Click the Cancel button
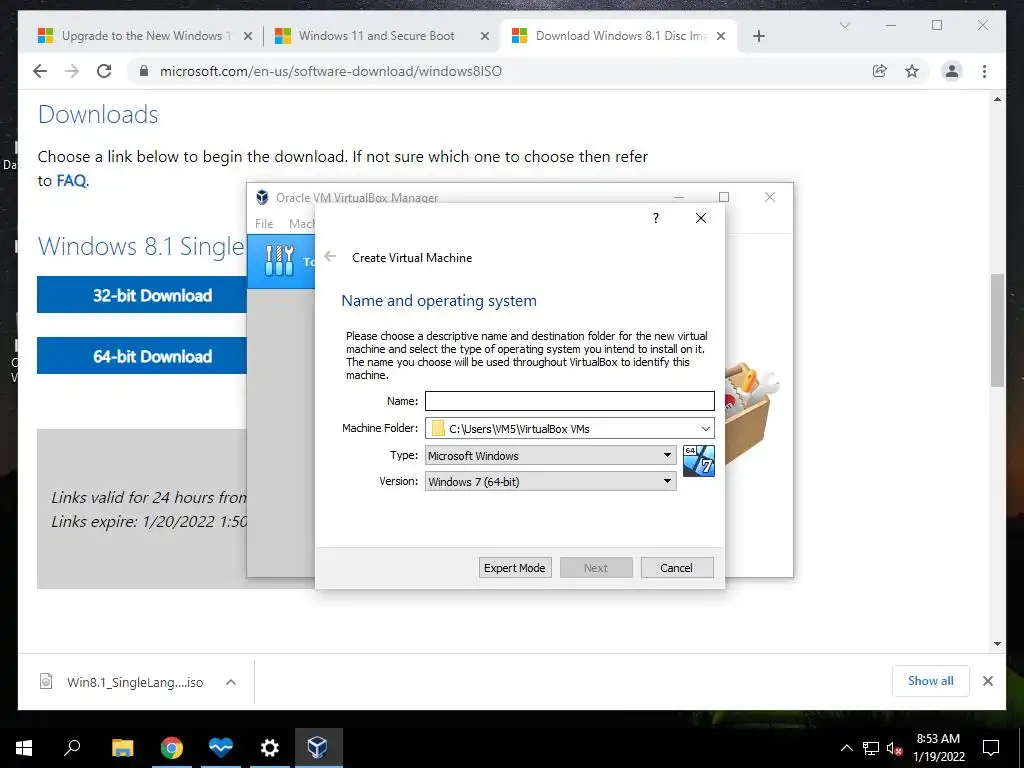 click(677, 568)
